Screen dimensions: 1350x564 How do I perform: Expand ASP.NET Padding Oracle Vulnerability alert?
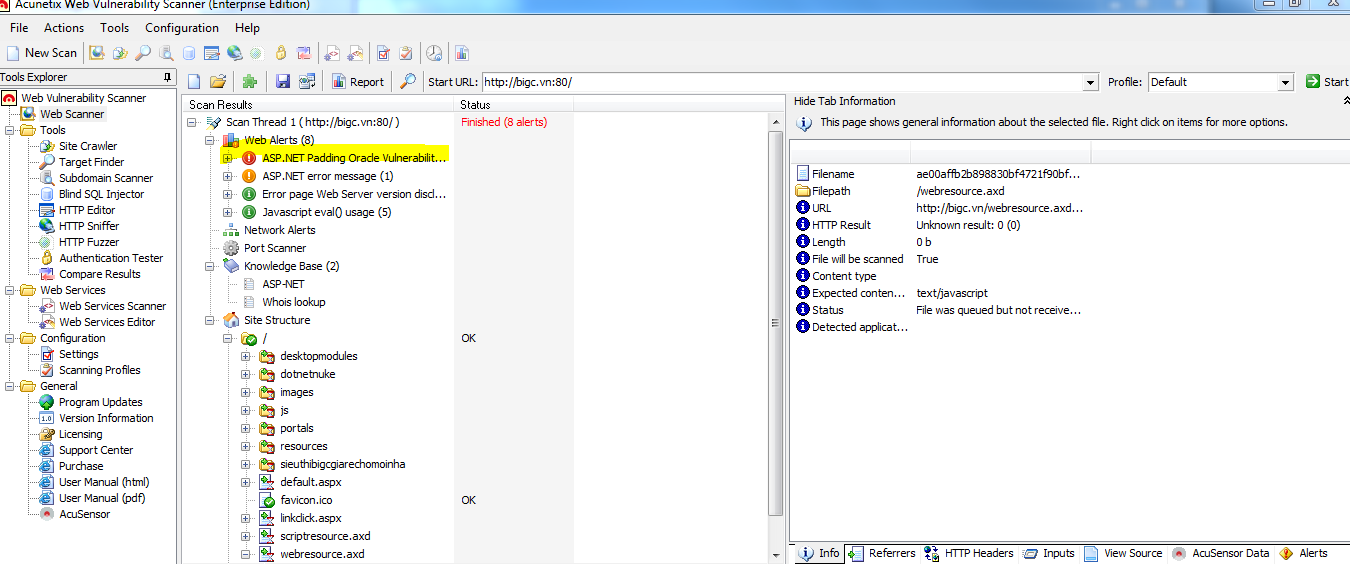(x=228, y=158)
